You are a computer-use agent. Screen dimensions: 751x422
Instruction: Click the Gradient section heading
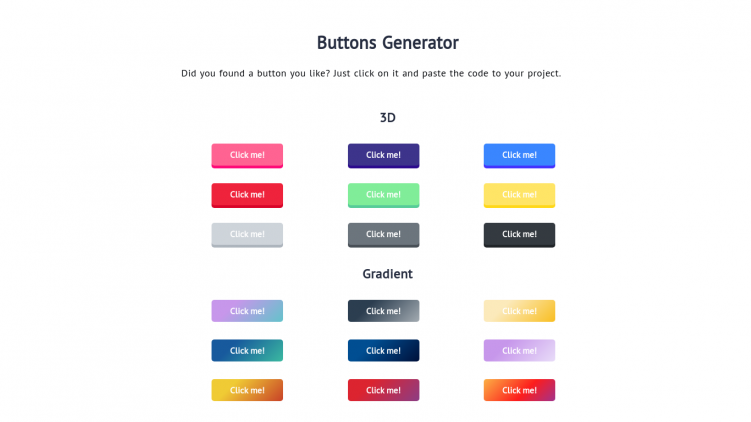click(387, 273)
